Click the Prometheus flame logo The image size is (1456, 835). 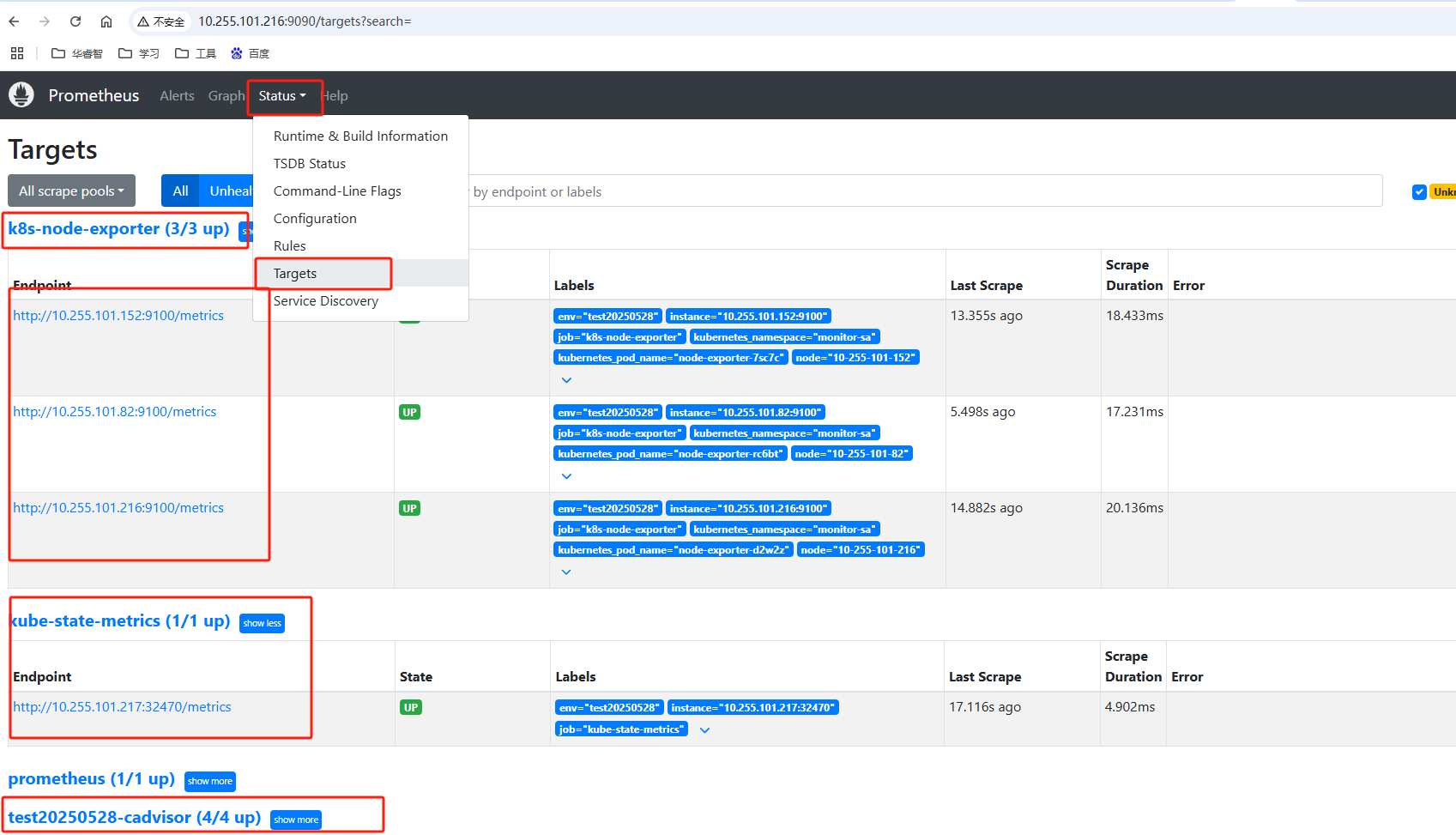[21, 94]
